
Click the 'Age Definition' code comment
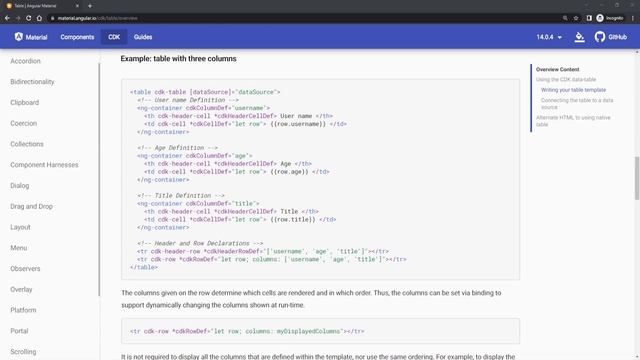[x=178, y=148]
